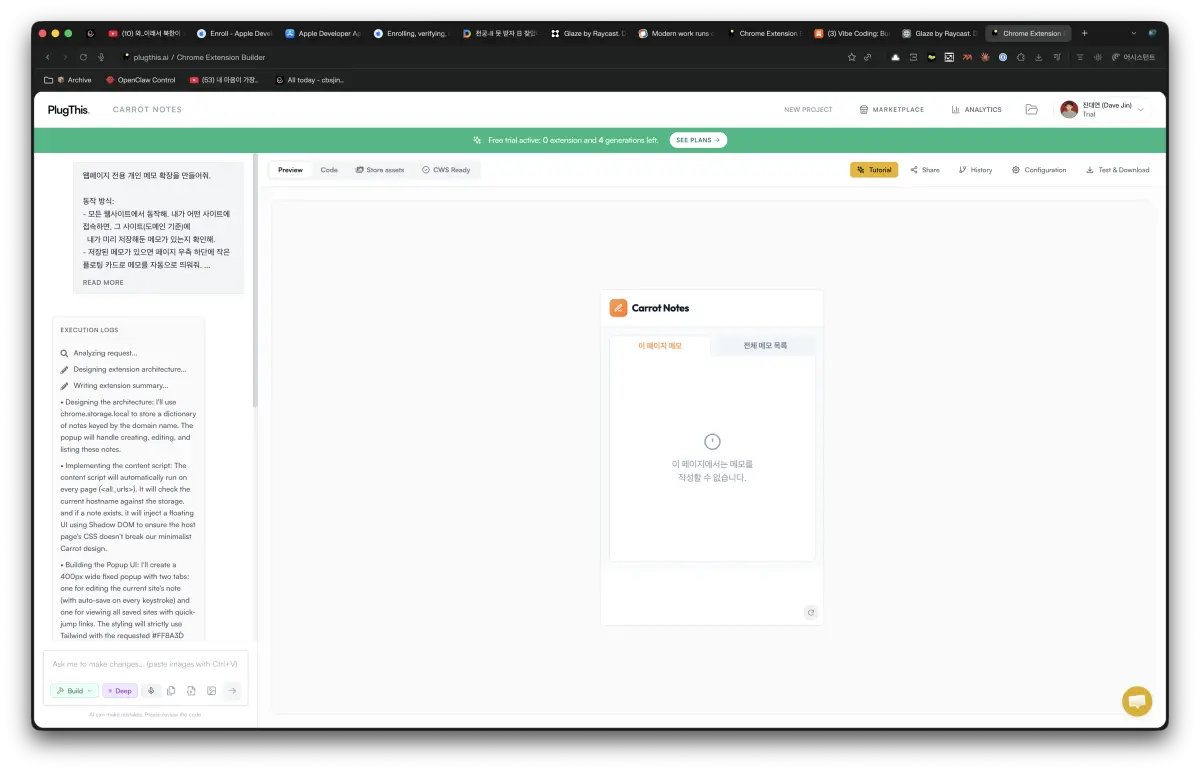Go back using the browser back arrow

pos(47,57)
